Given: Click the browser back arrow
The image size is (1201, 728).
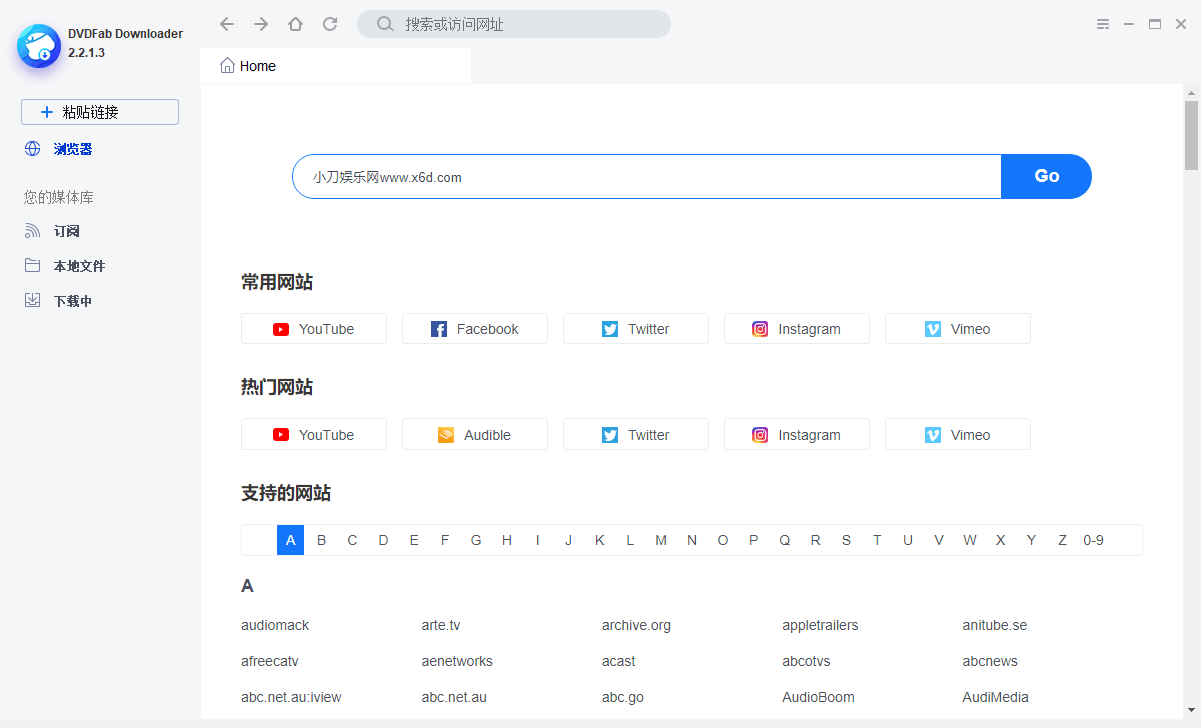Looking at the screenshot, I should (x=227, y=24).
